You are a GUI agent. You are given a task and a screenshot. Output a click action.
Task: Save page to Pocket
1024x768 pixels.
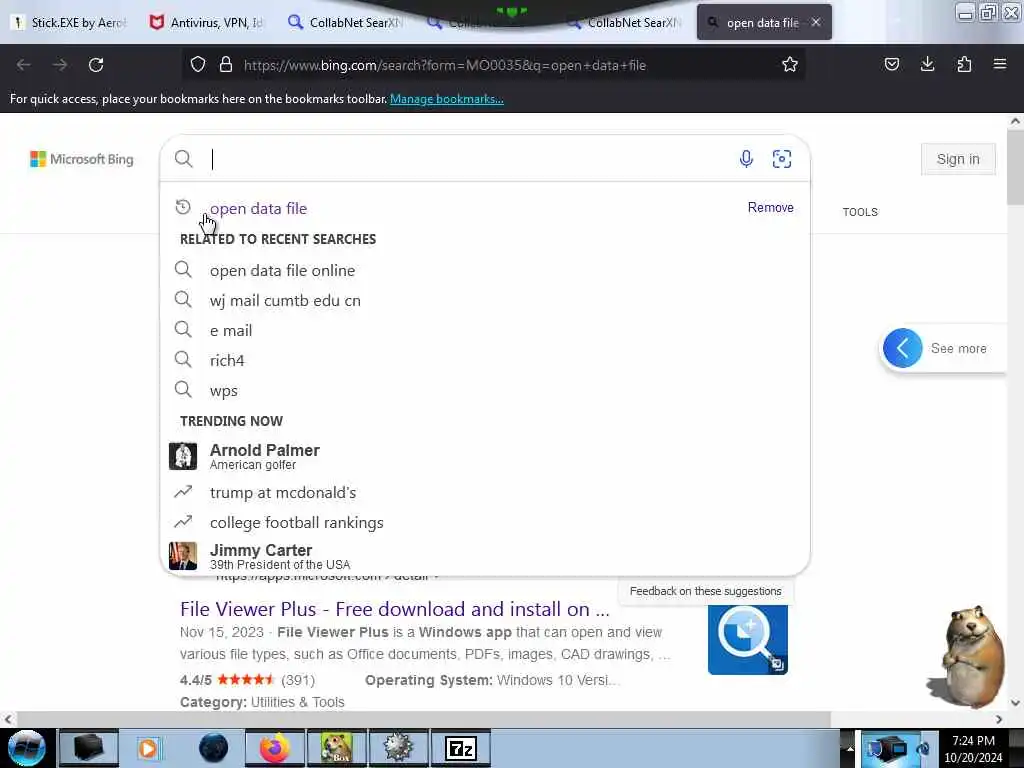tap(891, 64)
